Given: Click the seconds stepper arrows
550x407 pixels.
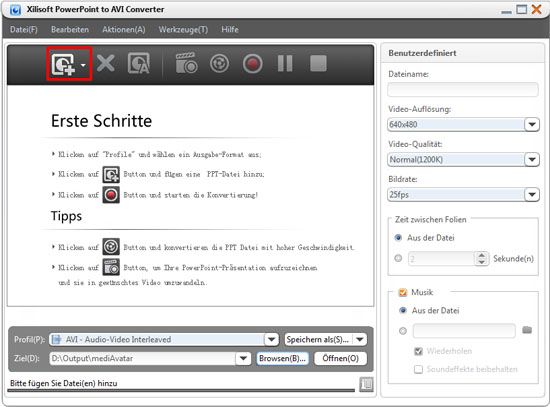Looking at the screenshot, I should (x=482, y=259).
